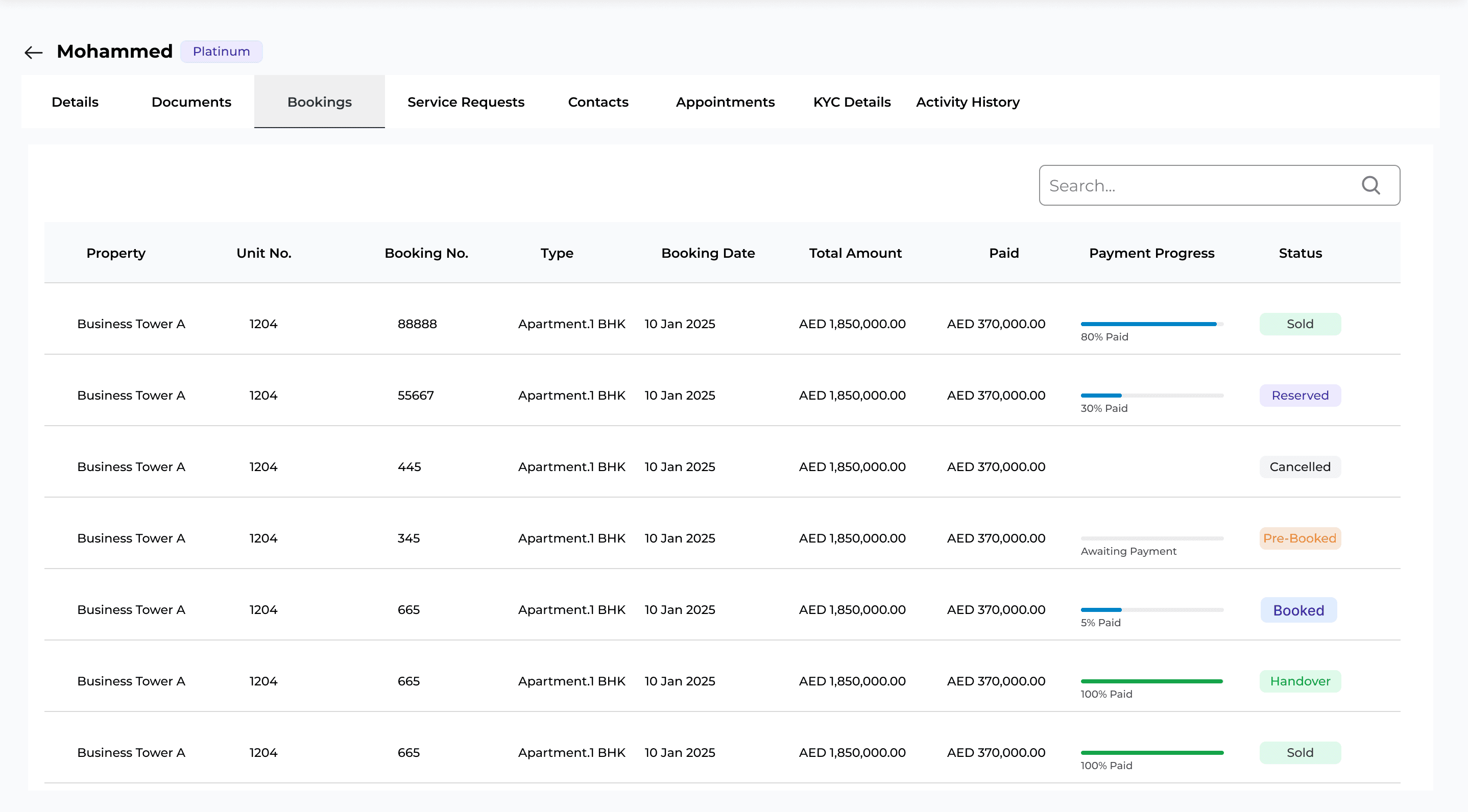This screenshot has height=812, width=1468.
Task: Click AED 1,850,000.00 in the Handover row
Action: 852,681
